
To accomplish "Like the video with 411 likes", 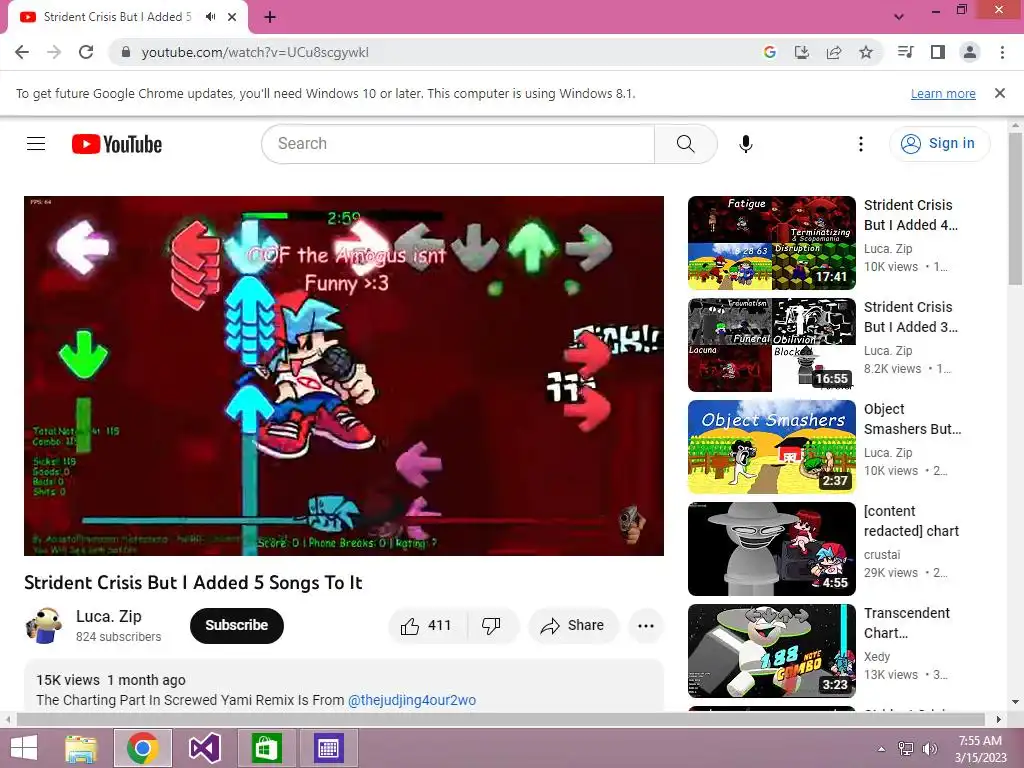I will [x=427, y=626].
